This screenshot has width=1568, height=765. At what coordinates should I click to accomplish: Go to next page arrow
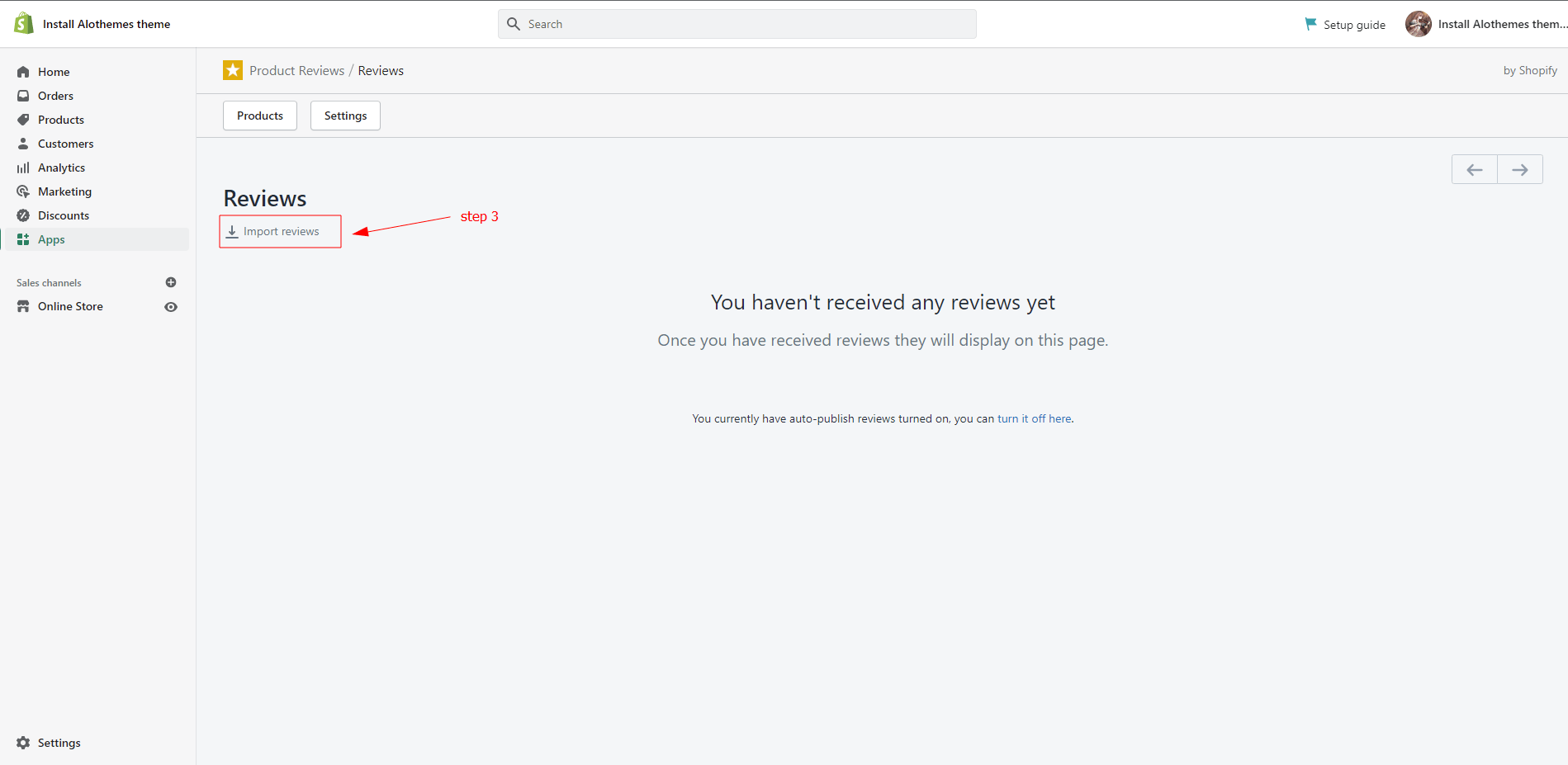1519,170
